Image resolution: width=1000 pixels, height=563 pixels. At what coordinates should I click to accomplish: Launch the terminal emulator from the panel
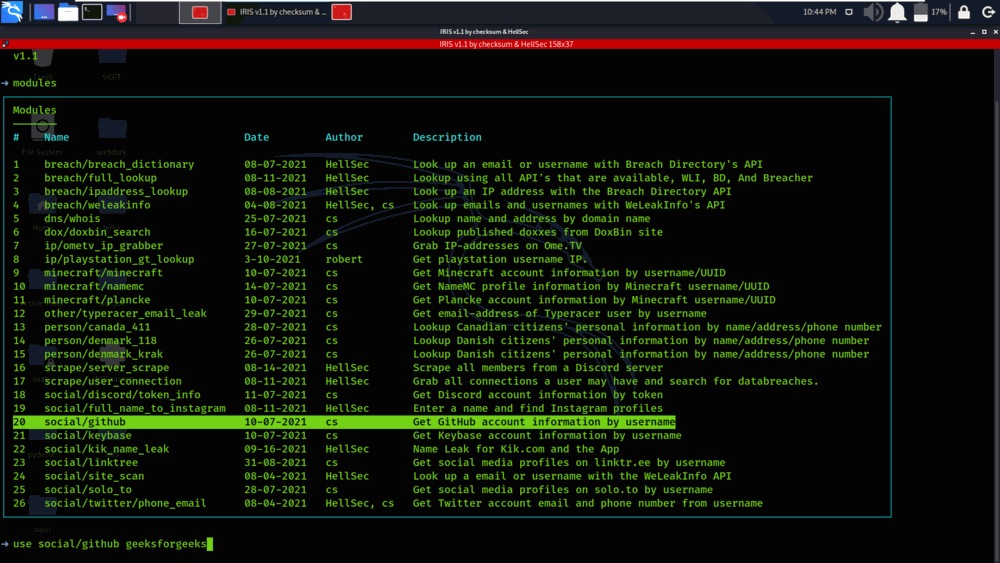click(x=92, y=12)
